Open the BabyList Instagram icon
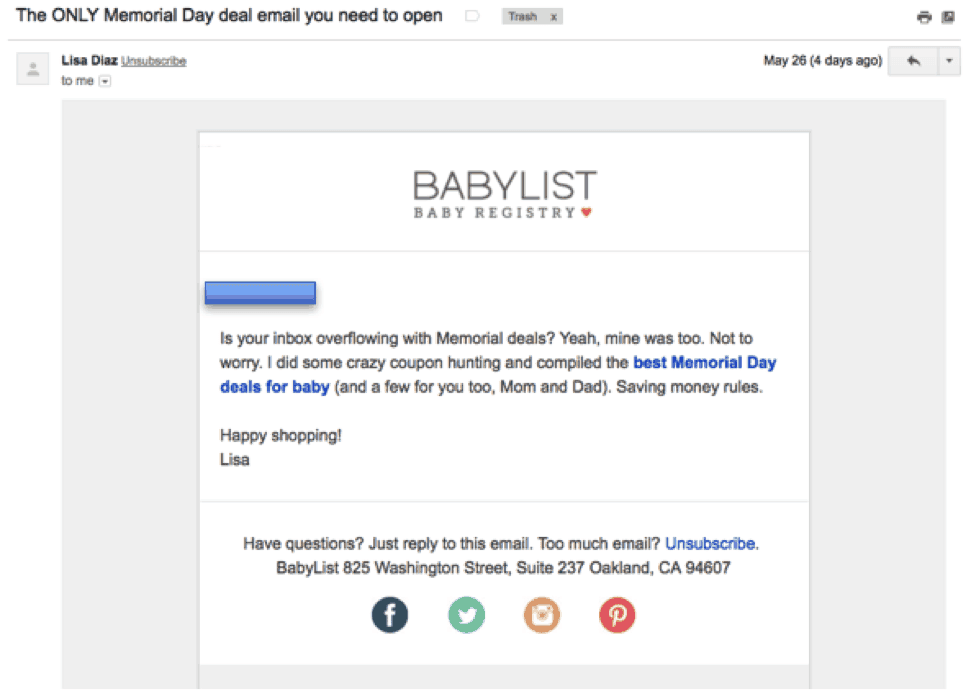The width and height of the screenshot is (975, 694). [x=542, y=615]
